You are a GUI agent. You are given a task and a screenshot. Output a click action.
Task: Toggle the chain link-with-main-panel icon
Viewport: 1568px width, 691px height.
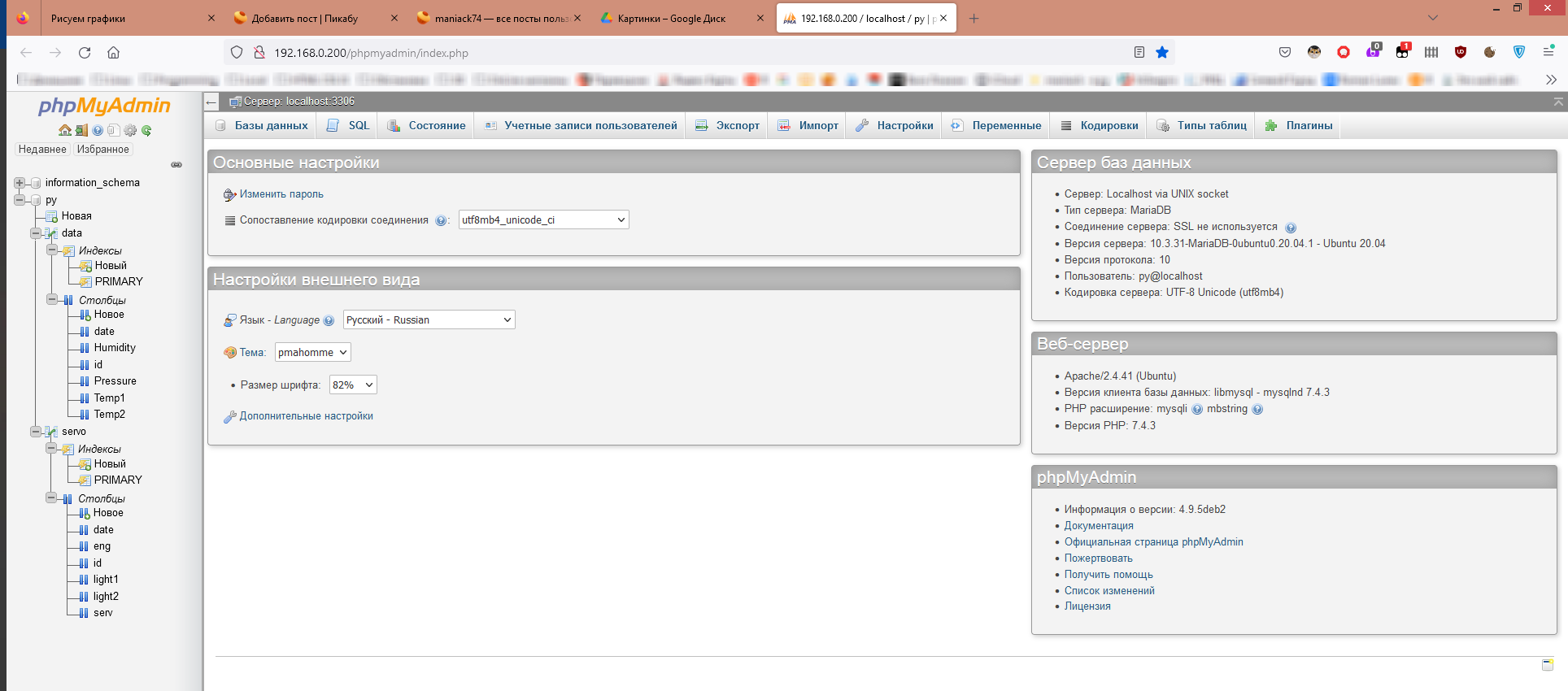[176, 165]
